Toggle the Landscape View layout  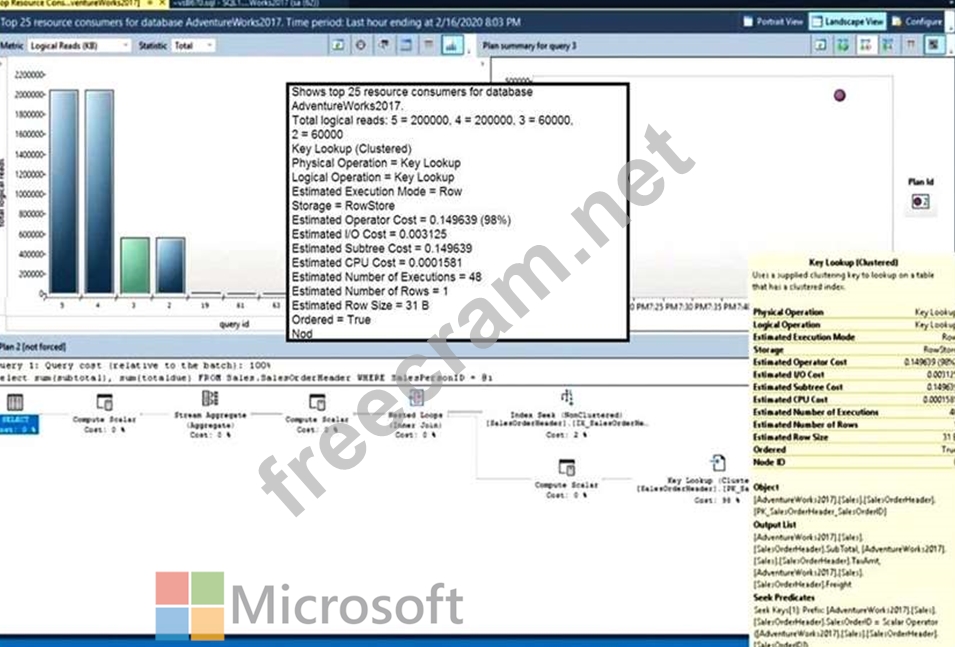[846, 20]
